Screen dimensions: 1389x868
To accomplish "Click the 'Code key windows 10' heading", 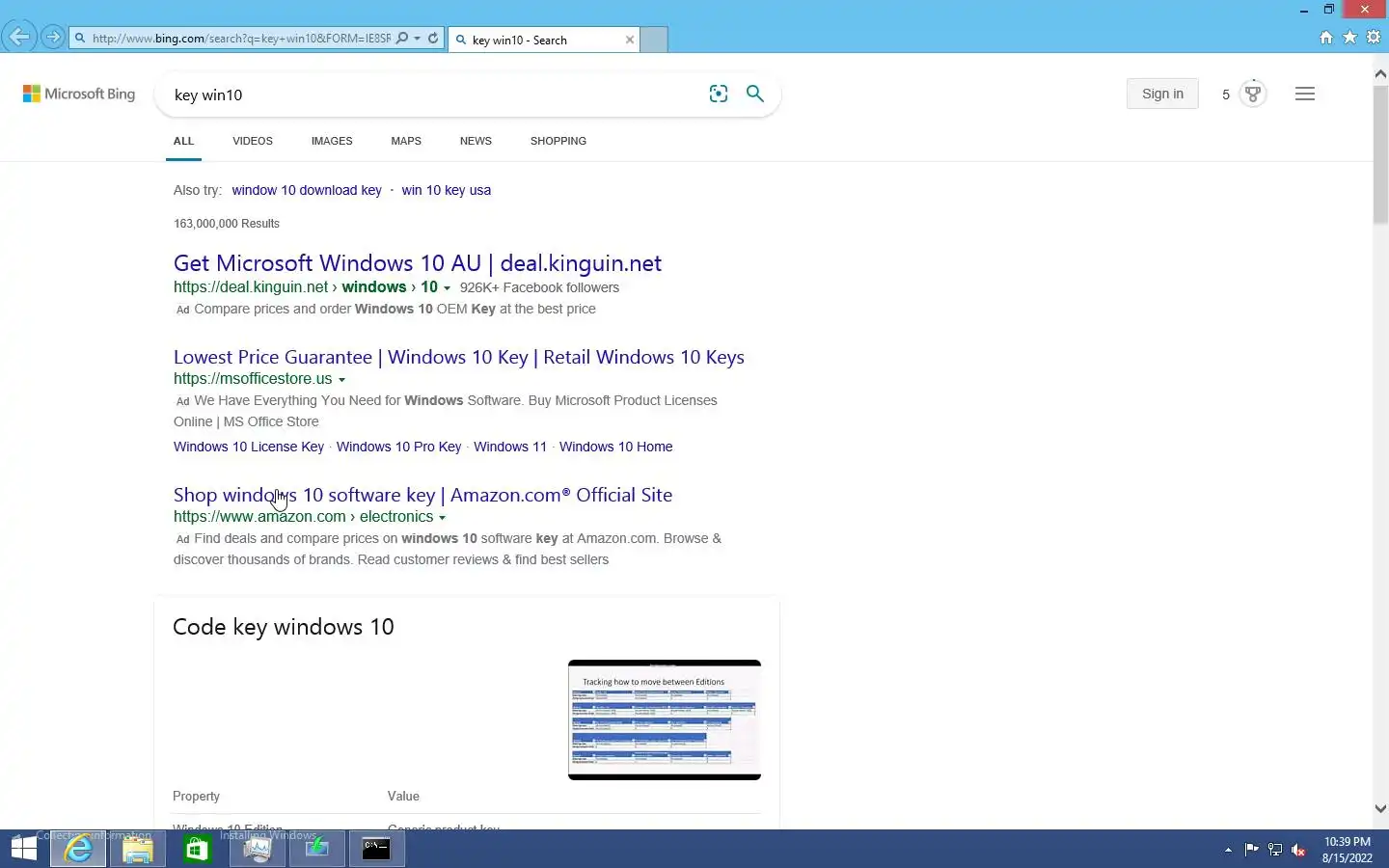I will (284, 627).
